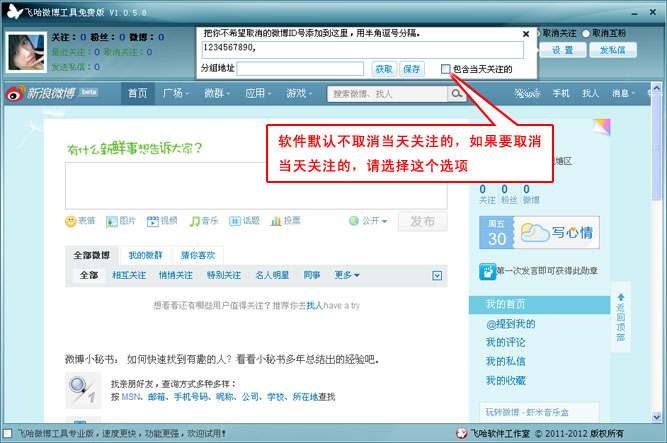Click the weibo ID list text field
667x443 pixels.
362,50
